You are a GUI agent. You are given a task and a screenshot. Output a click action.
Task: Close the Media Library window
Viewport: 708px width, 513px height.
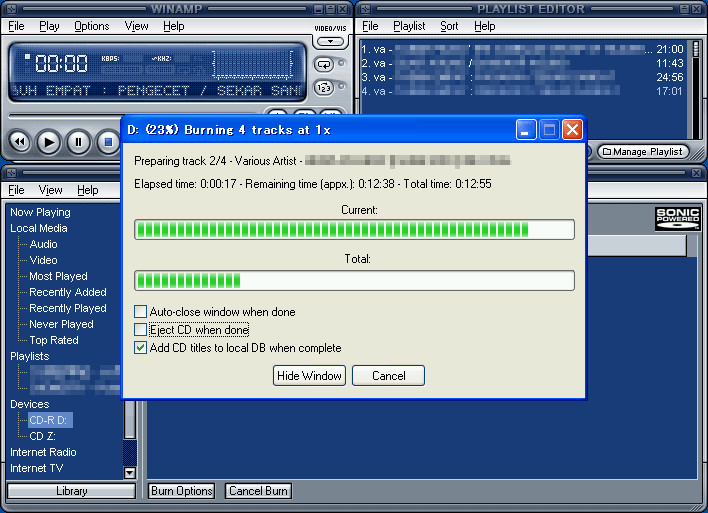[697, 173]
